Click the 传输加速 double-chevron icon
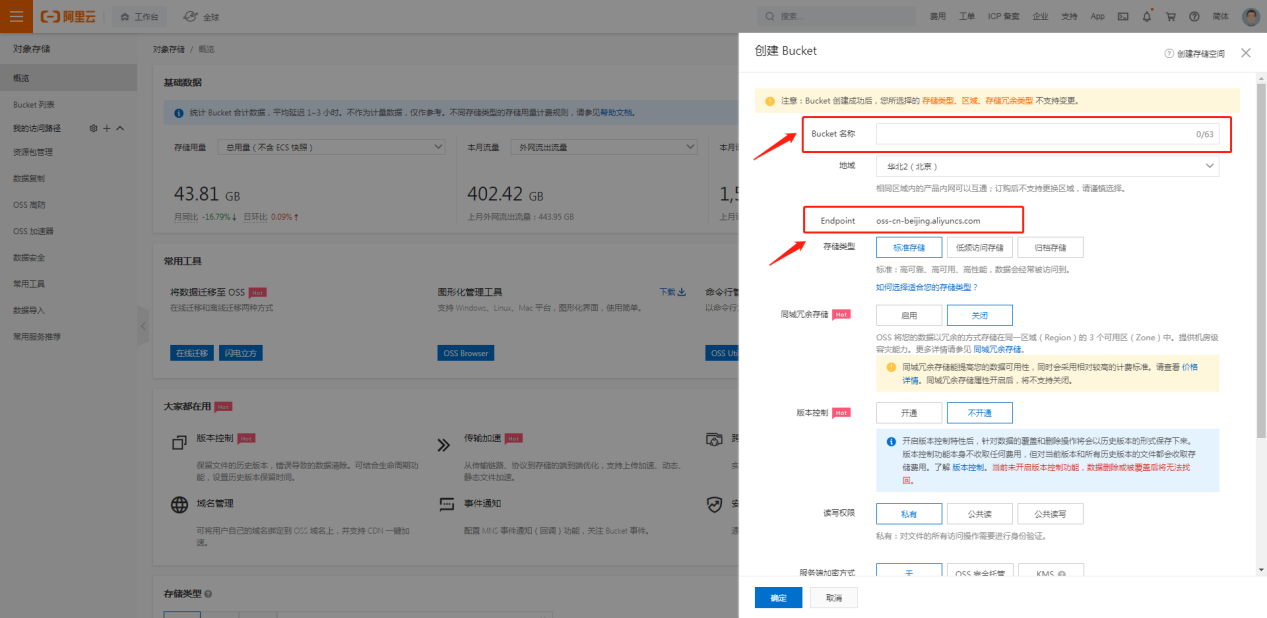Image resolution: width=1267 pixels, height=618 pixels. [444, 445]
